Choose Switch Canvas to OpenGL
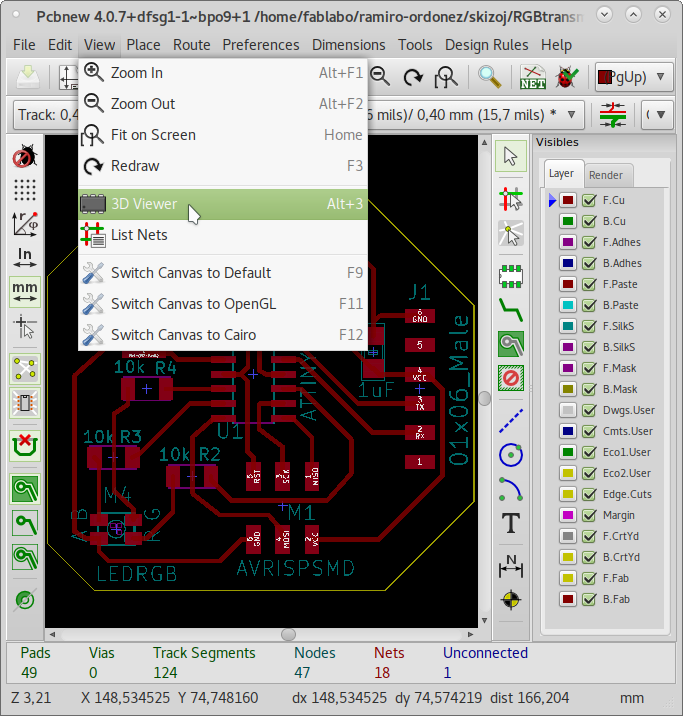683x716 pixels. pos(223,304)
